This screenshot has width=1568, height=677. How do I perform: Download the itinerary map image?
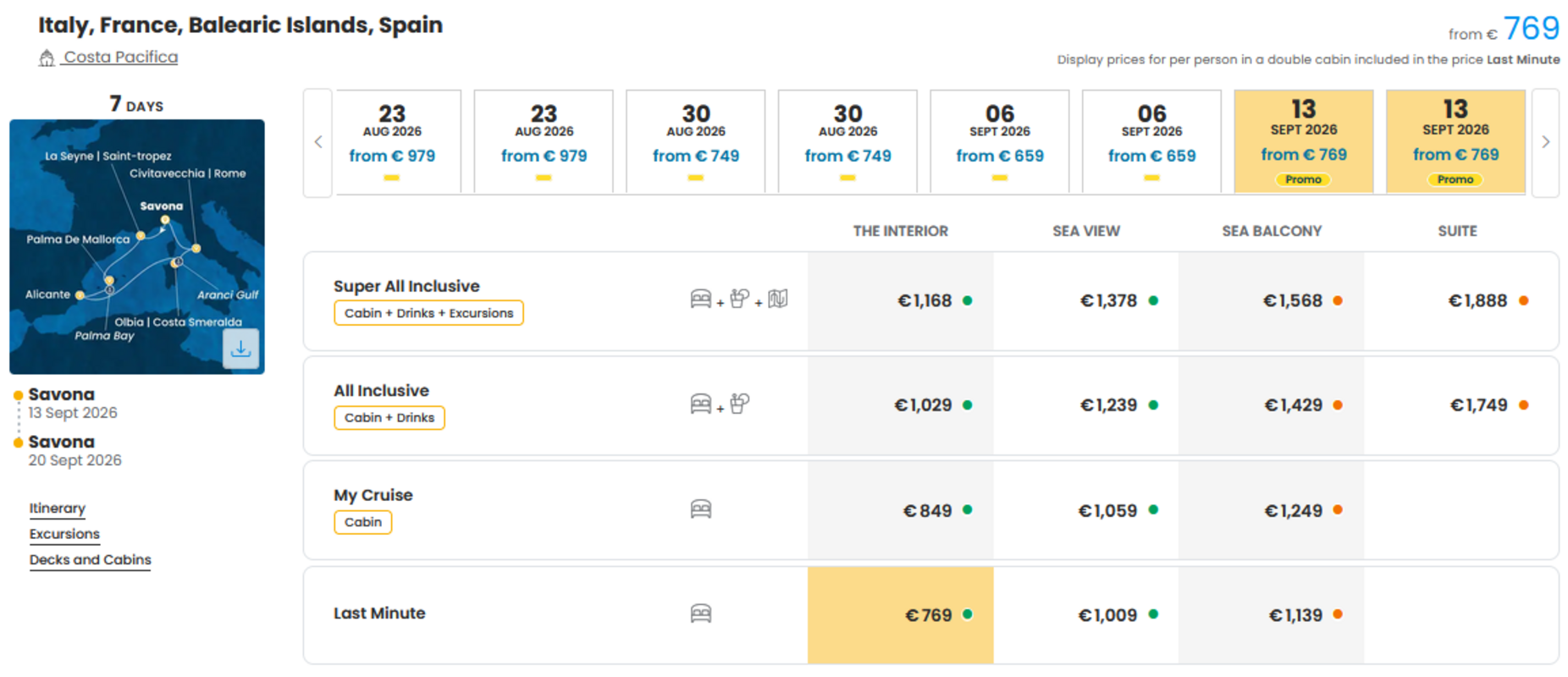pos(240,349)
